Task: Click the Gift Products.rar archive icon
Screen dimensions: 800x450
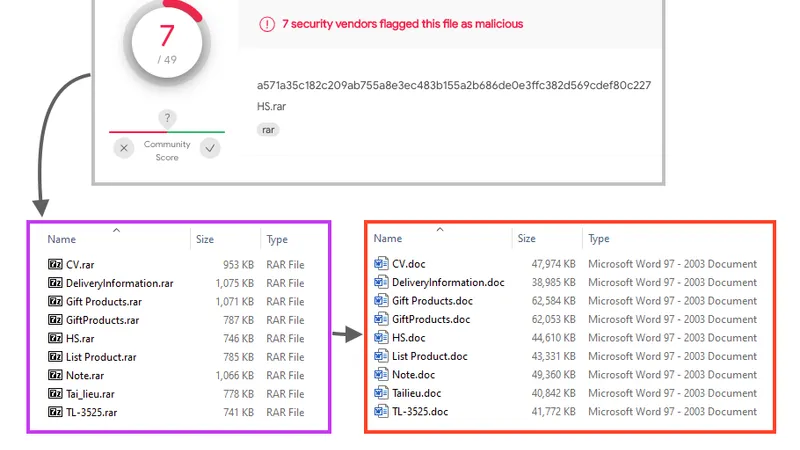Action: coord(55,301)
